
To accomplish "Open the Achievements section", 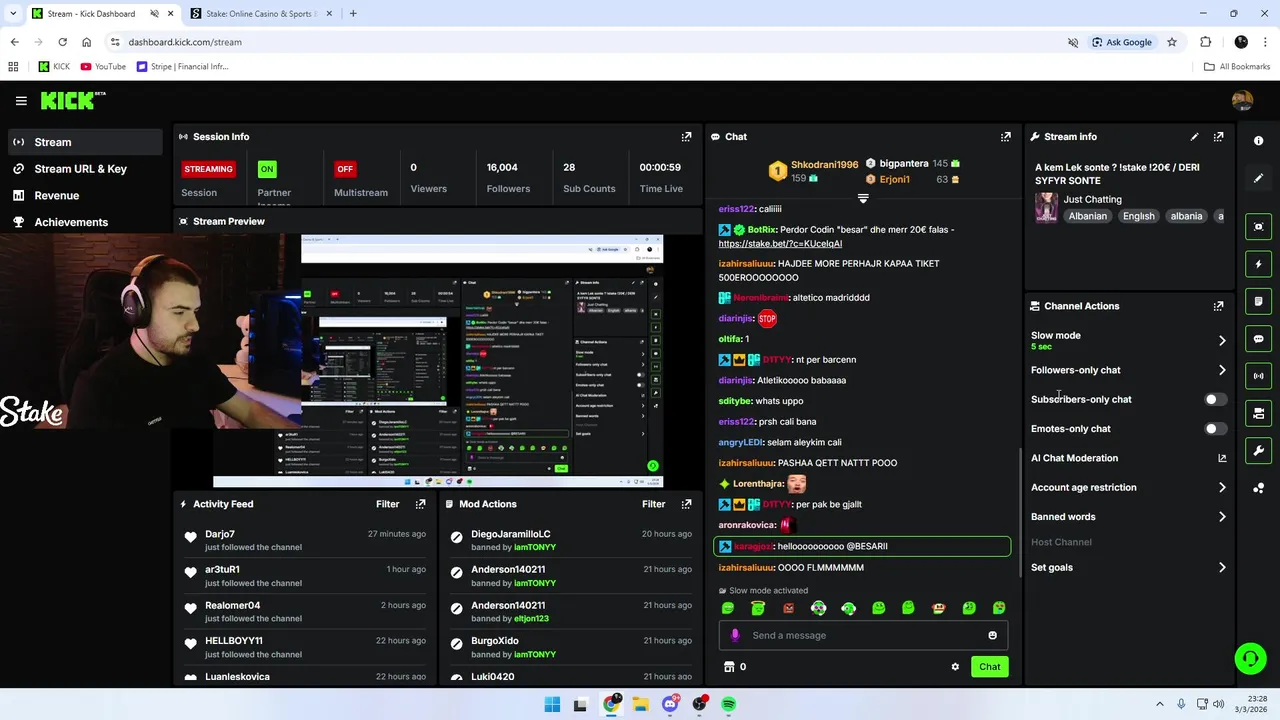I will (86, 222).
